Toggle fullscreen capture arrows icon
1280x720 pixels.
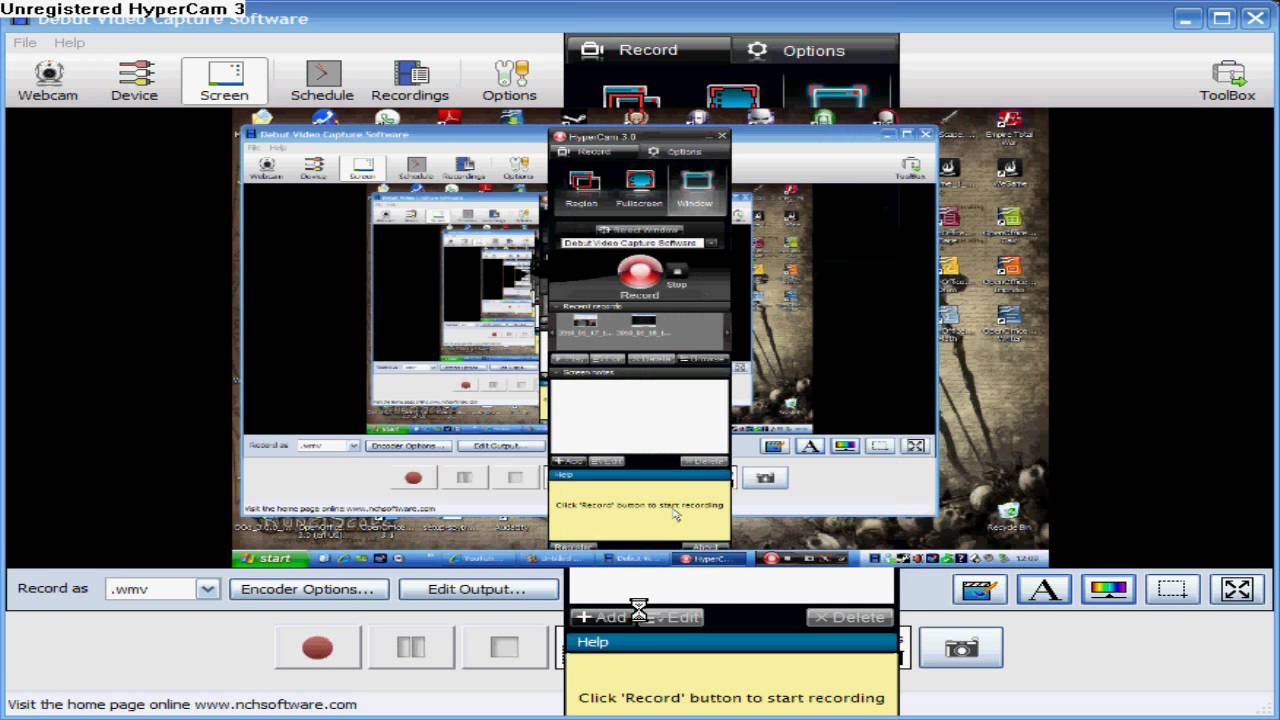pos(1237,589)
